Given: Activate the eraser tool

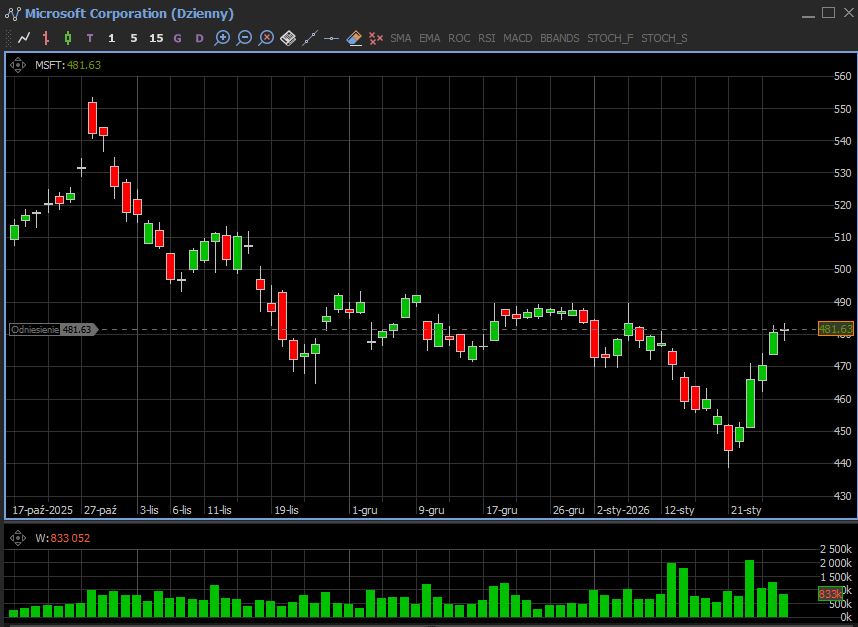Looking at the screenshot, I should pyautogui.click(x=354, y=38).
